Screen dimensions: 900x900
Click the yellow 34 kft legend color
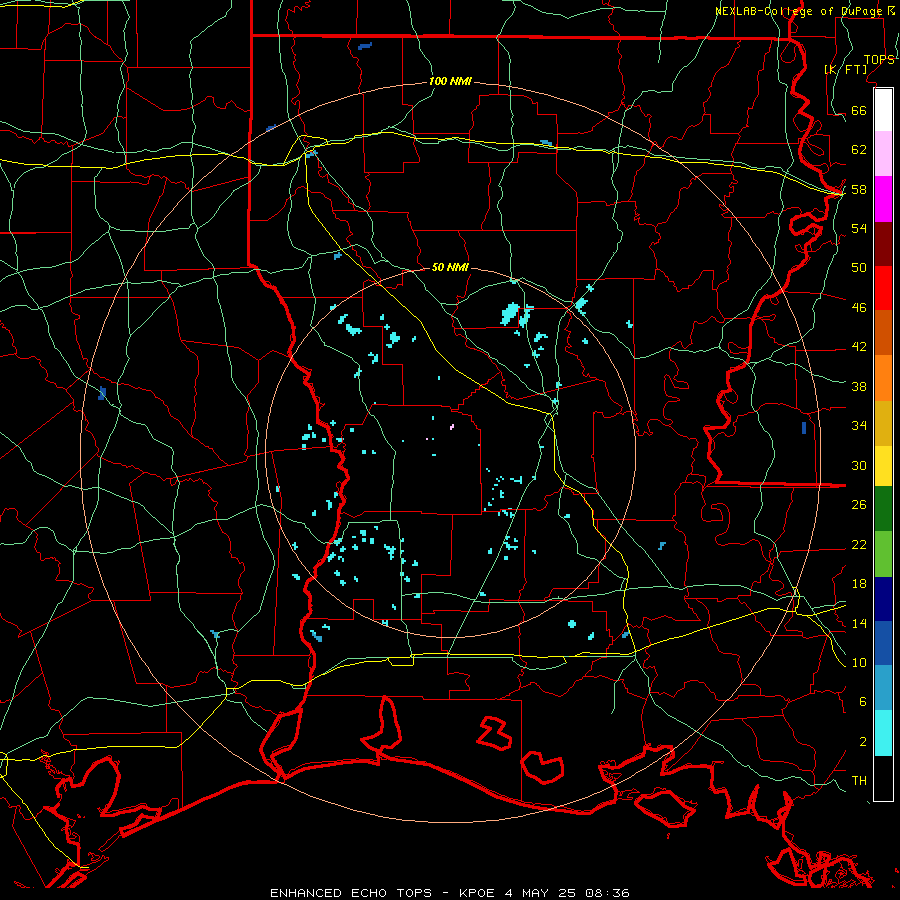pyautogui.click(x=883, y=466)
